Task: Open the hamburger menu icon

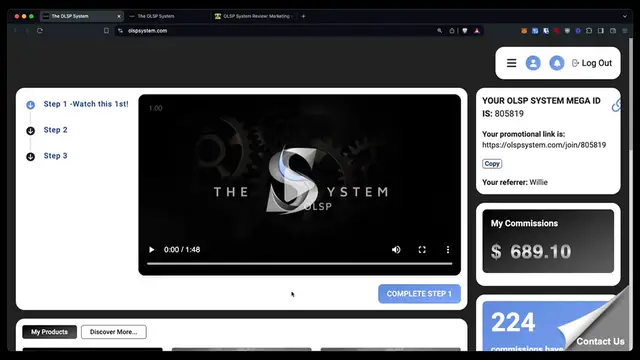Action: [x=511, y=63]
